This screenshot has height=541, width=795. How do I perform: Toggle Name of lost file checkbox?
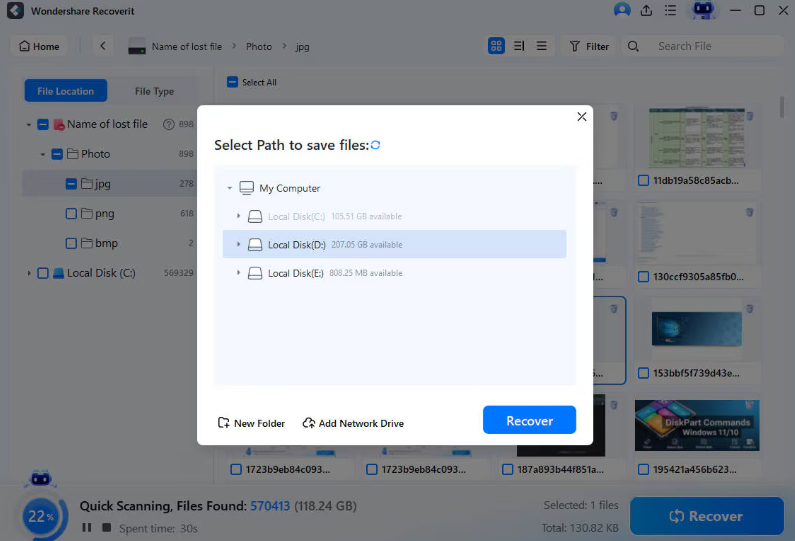[x=43, y=124]
